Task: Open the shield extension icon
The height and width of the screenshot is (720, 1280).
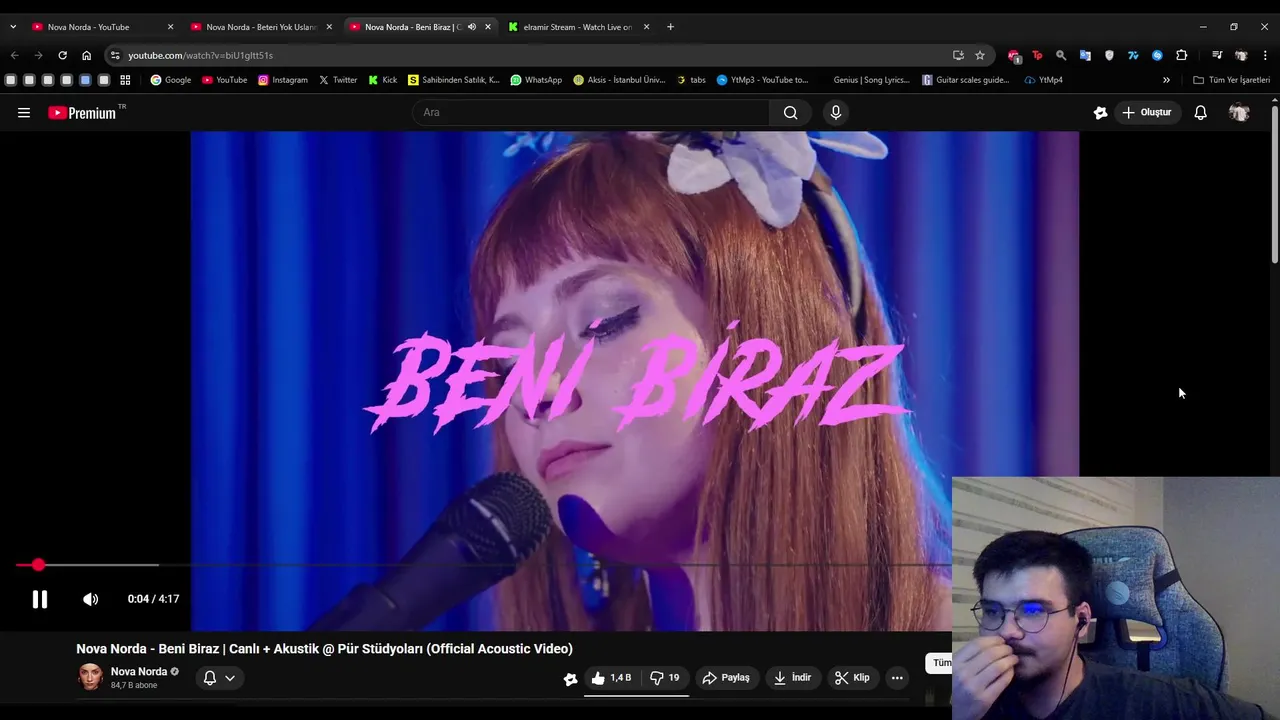Action: [x=1109, y=55]
